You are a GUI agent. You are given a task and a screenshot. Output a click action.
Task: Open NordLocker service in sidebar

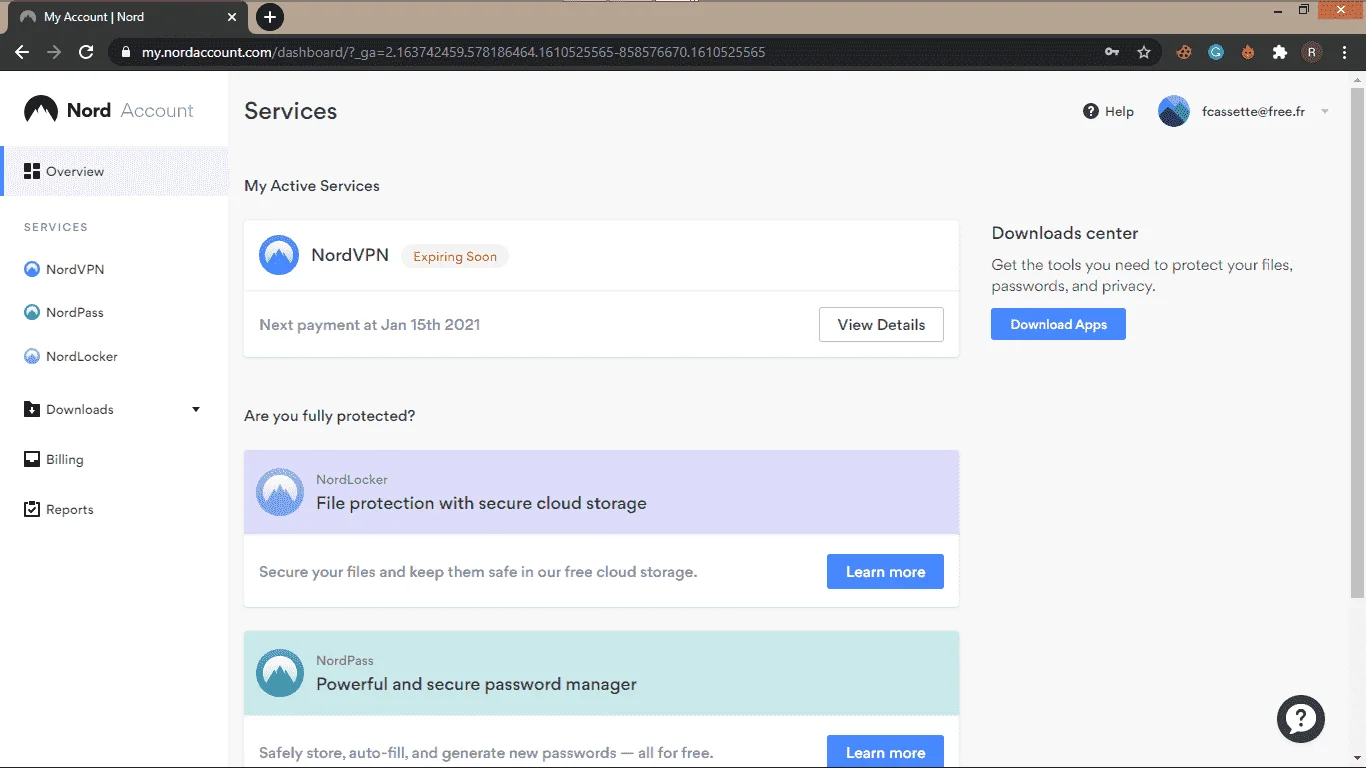(x=71, y=356)
